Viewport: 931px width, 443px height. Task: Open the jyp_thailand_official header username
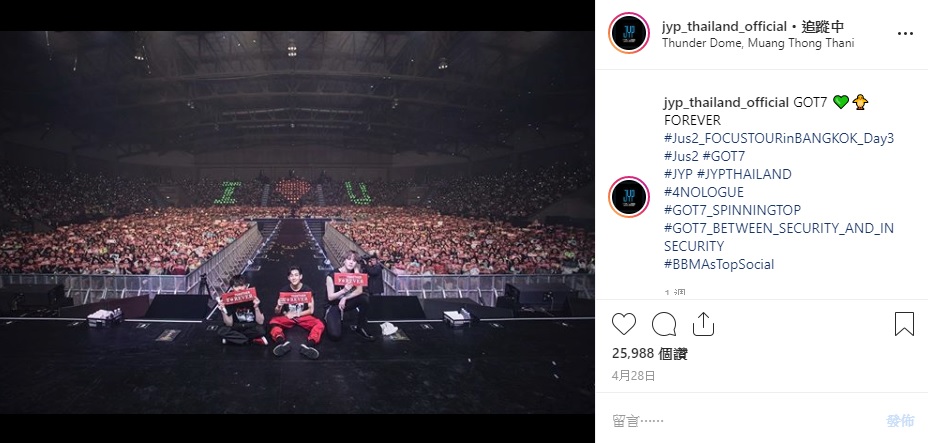point(724,27)
